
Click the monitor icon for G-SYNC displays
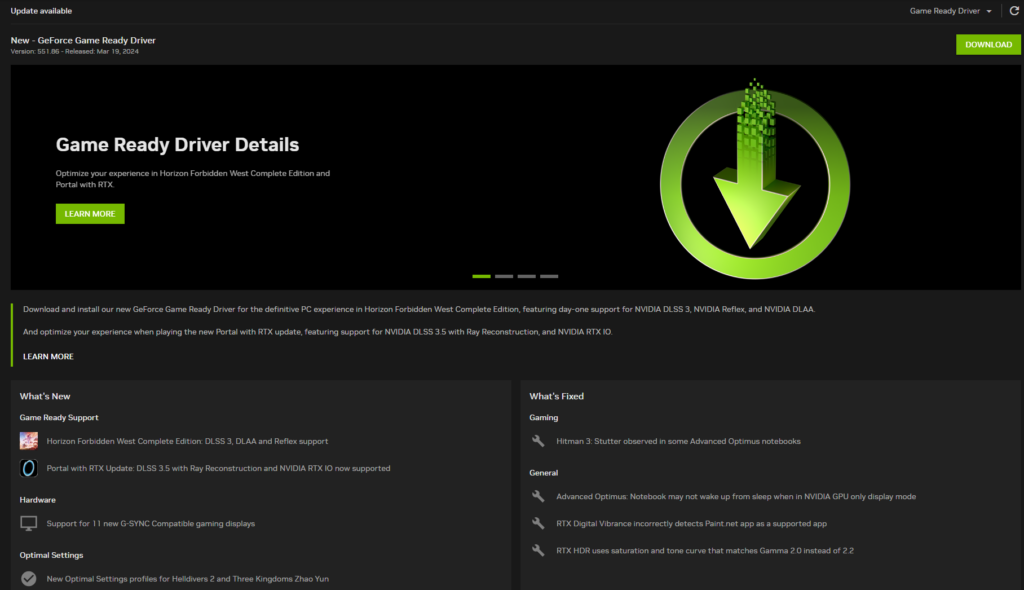pyautogui.click(x=29, y=523)
